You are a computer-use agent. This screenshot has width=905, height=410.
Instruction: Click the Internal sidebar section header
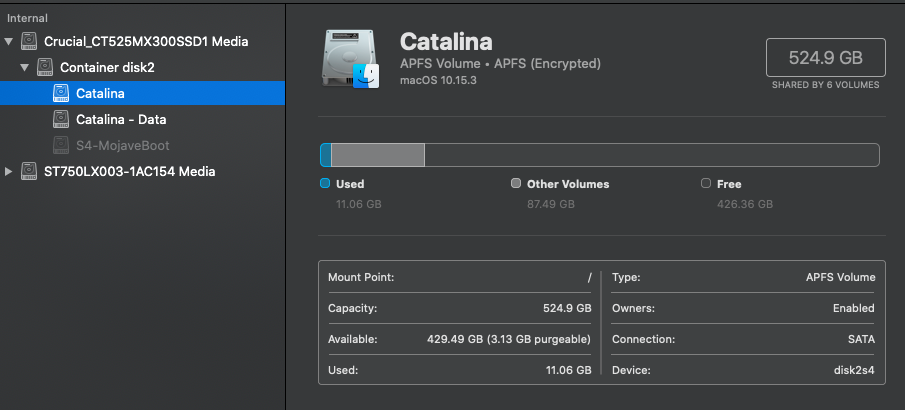coord(27,18)
